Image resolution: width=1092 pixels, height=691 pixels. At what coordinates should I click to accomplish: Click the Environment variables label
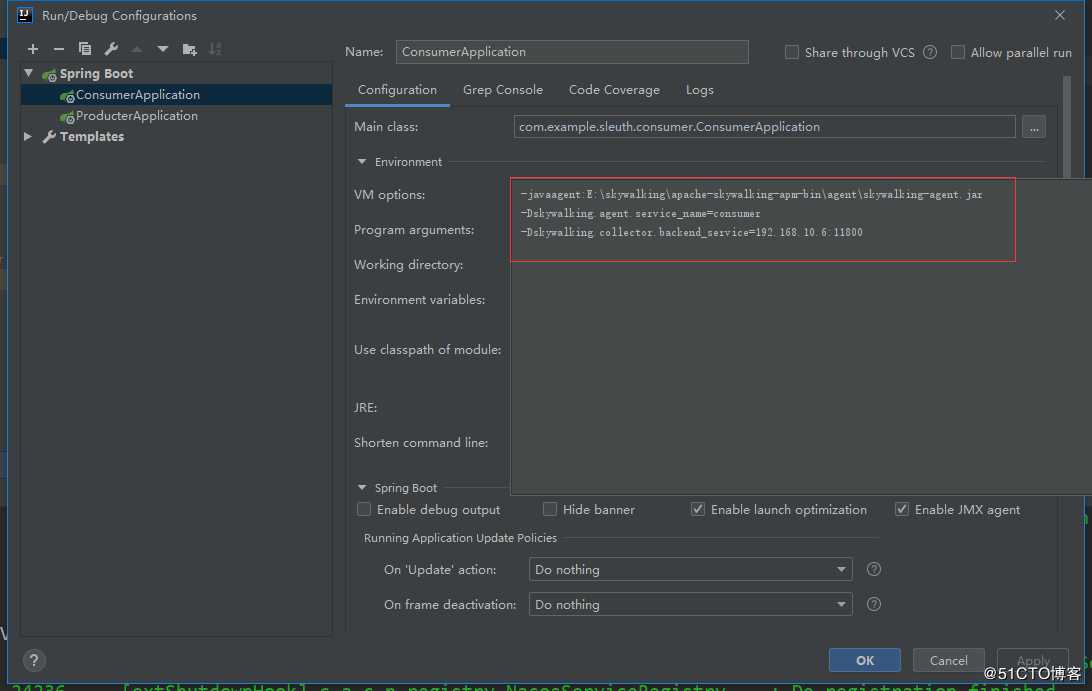[419, 299]
